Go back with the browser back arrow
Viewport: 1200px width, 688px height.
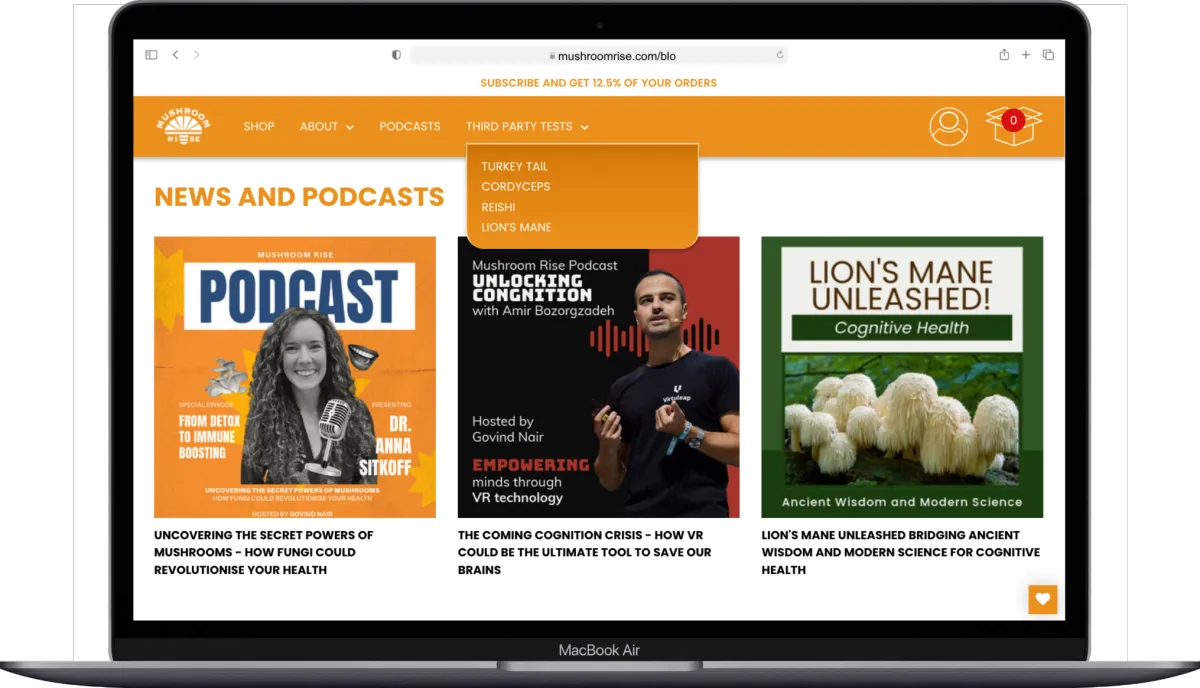175,55
